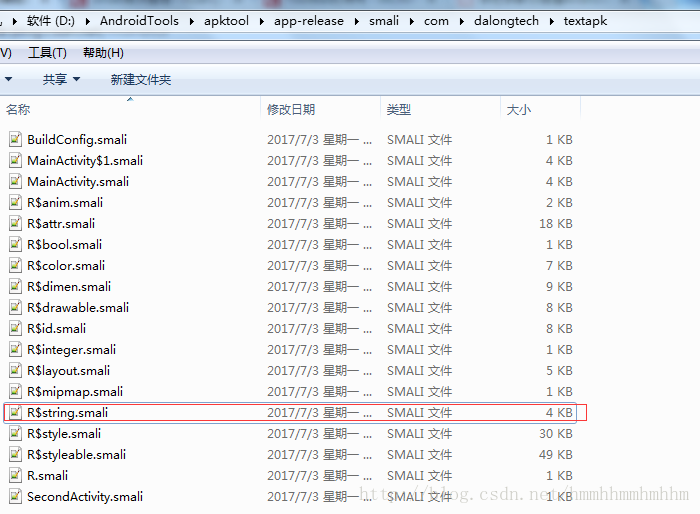Open the 帮助(H) menu
This screenshot has height=514, width=700.
pyautogui.click(x=103, y=53)
